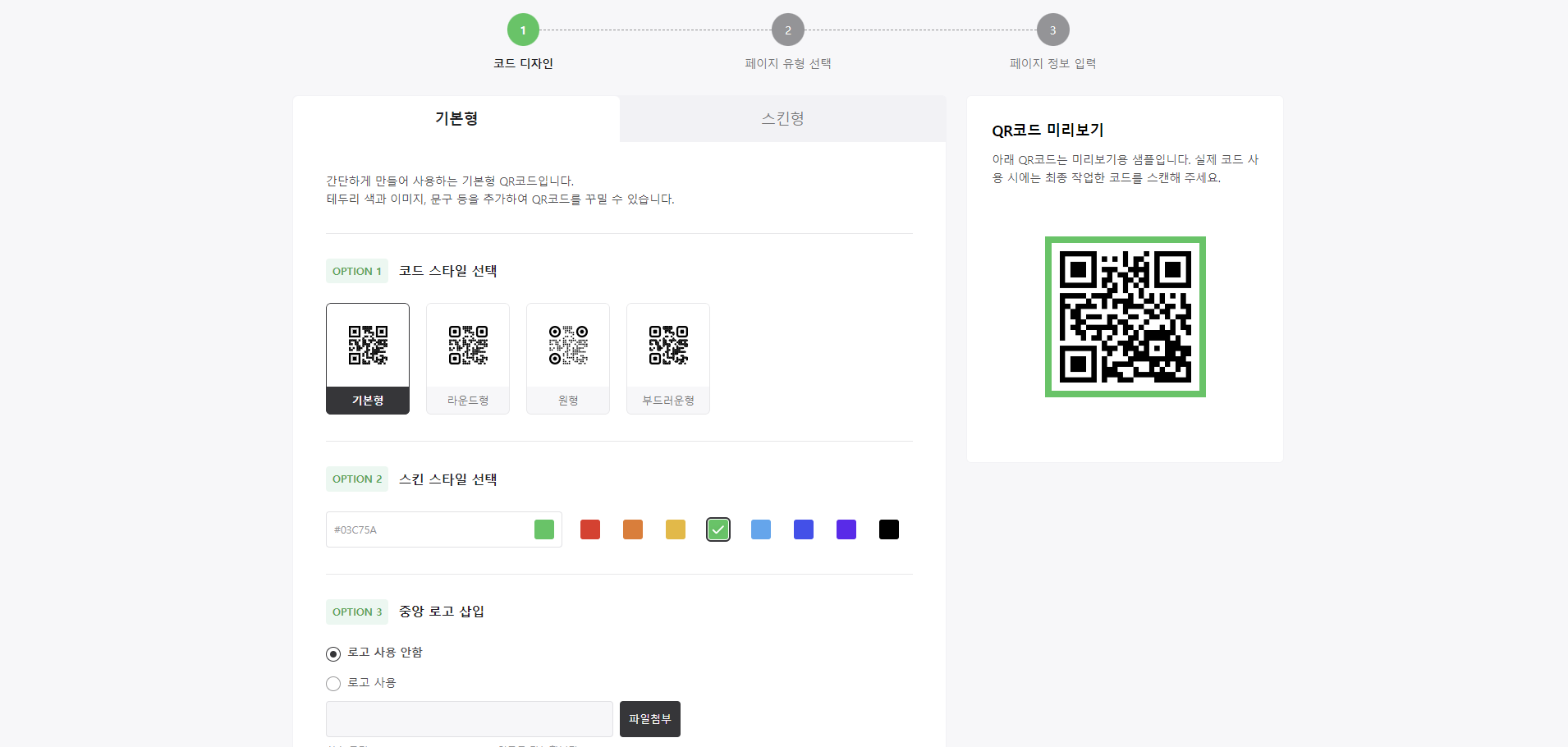Select the 부드러운형 code style card
The height and width of the screenshot is (747, 1568).
668,359
